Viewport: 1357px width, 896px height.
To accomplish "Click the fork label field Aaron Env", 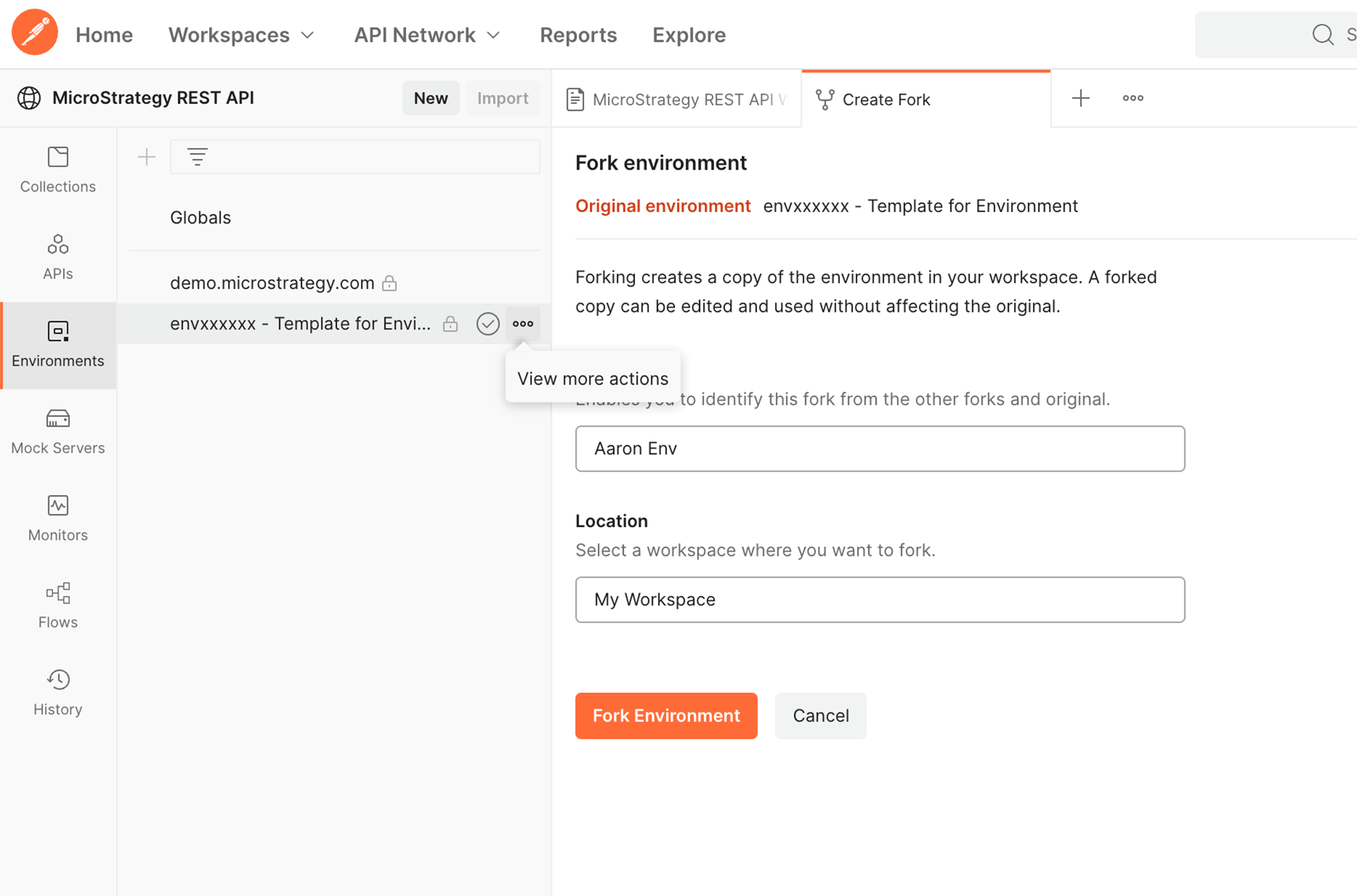I will pos(880,449).
